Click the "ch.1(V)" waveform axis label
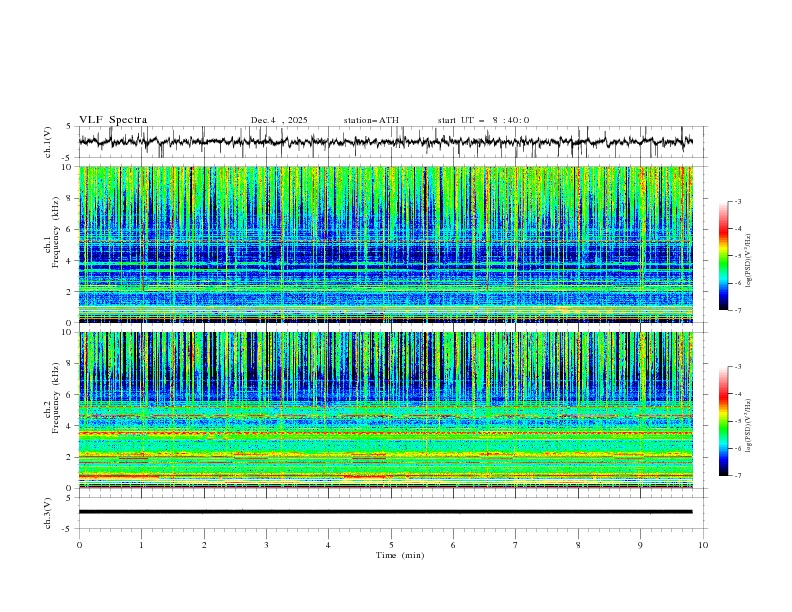This screenshot has width=792, height=612. point(48,142)
